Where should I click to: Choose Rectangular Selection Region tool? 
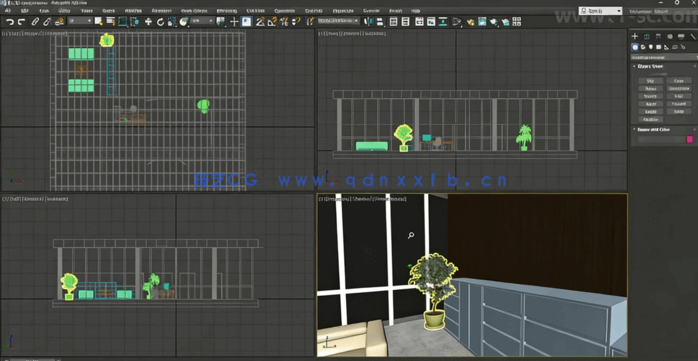point(122,21)
